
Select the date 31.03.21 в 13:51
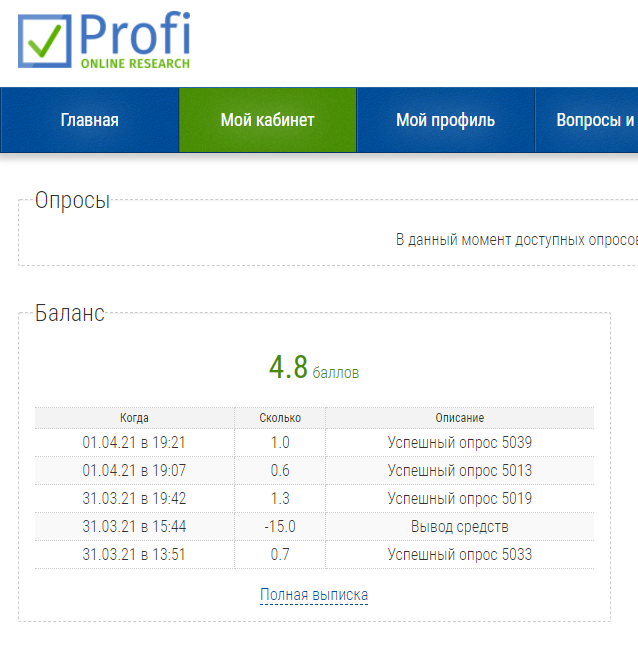click(x=134, y=554)
